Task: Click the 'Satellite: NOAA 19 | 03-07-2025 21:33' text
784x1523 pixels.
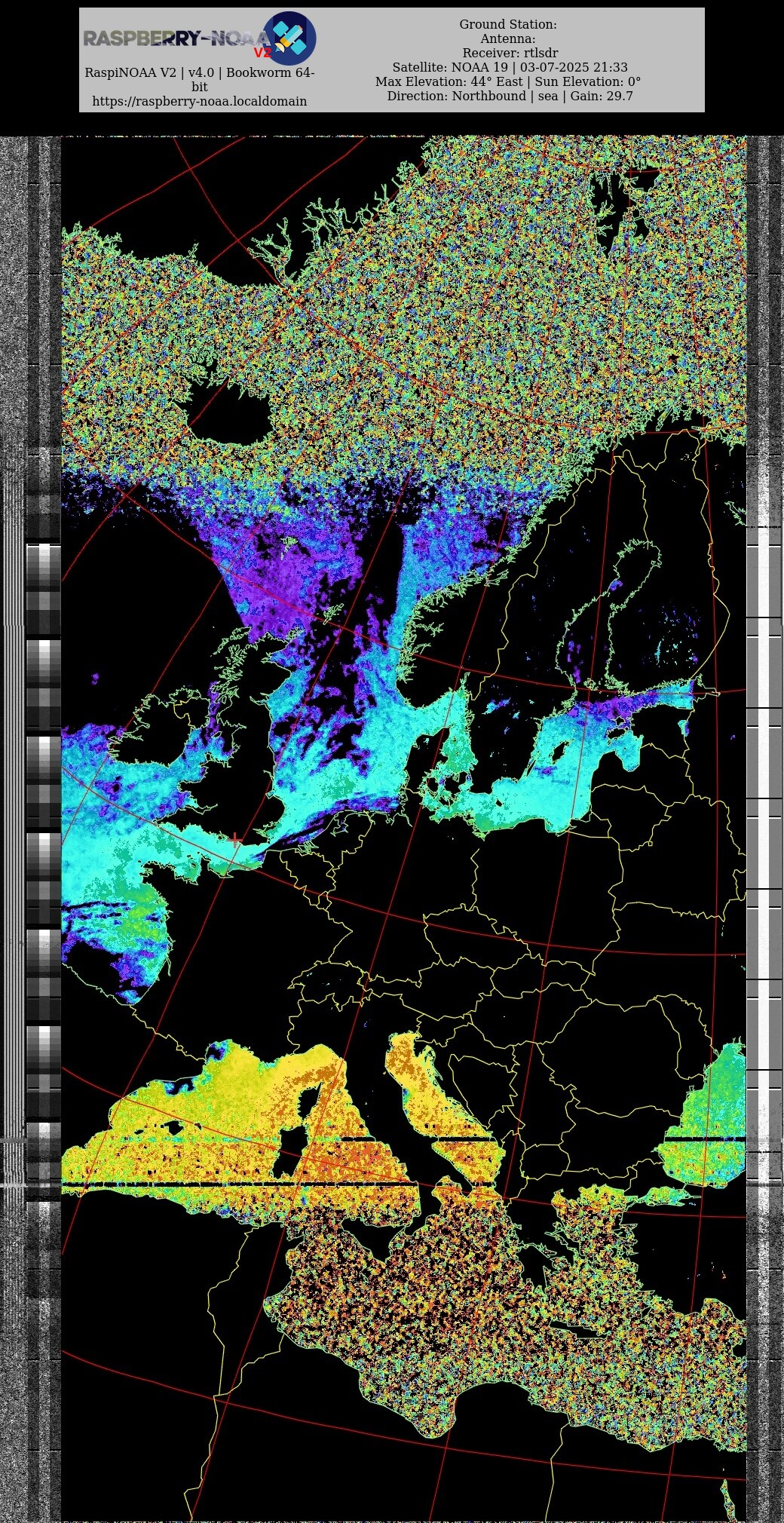Action: click(510, 68)
